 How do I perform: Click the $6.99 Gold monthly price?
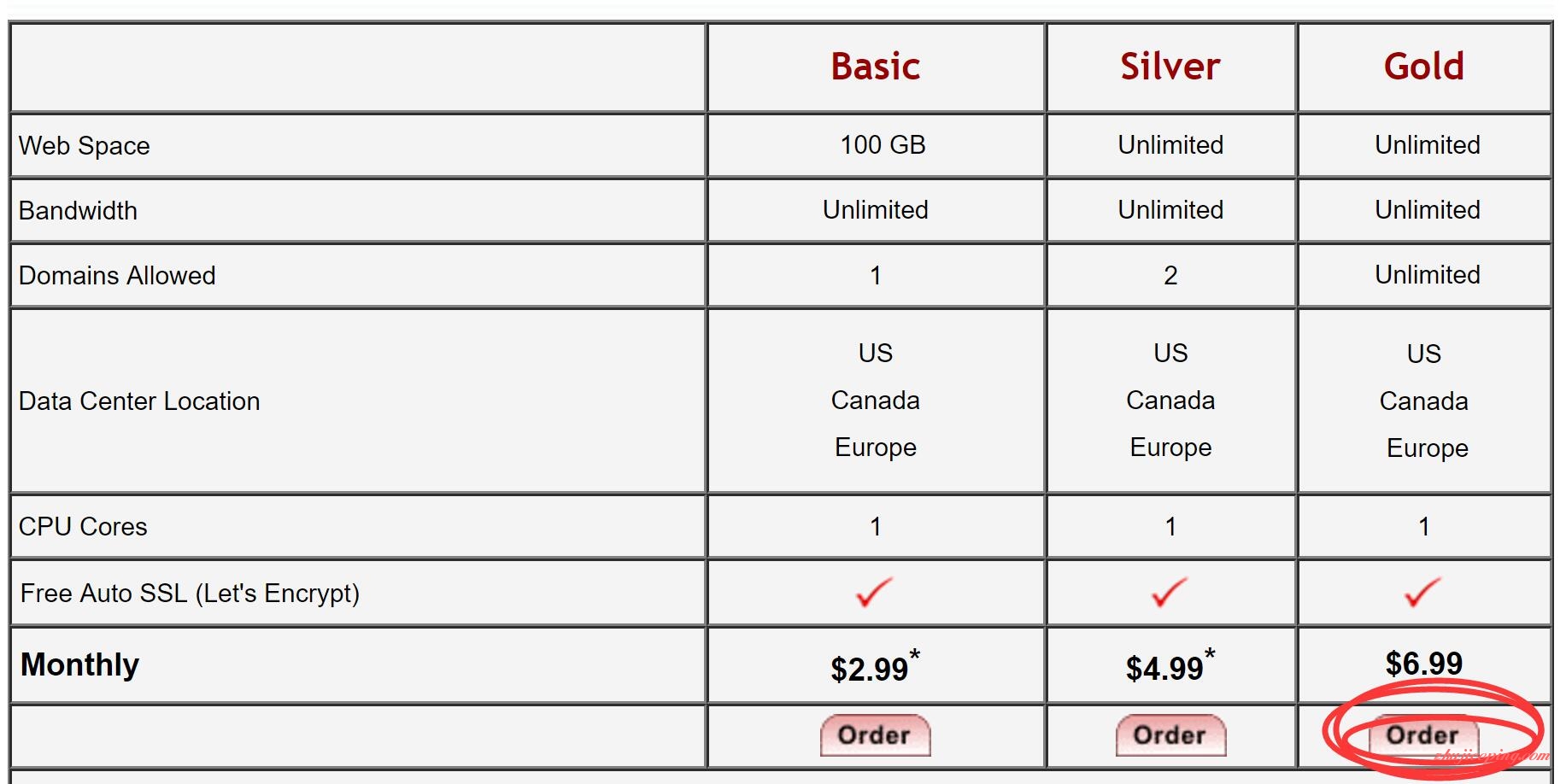pyautogui.click(x=1424, y=664)
